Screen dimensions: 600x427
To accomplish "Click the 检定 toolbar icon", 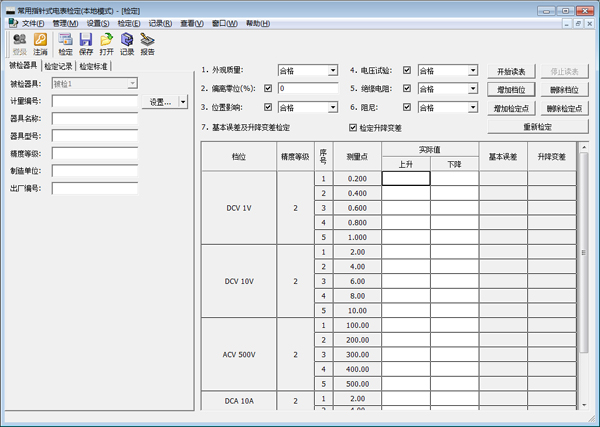I will (x=65, y=42).
